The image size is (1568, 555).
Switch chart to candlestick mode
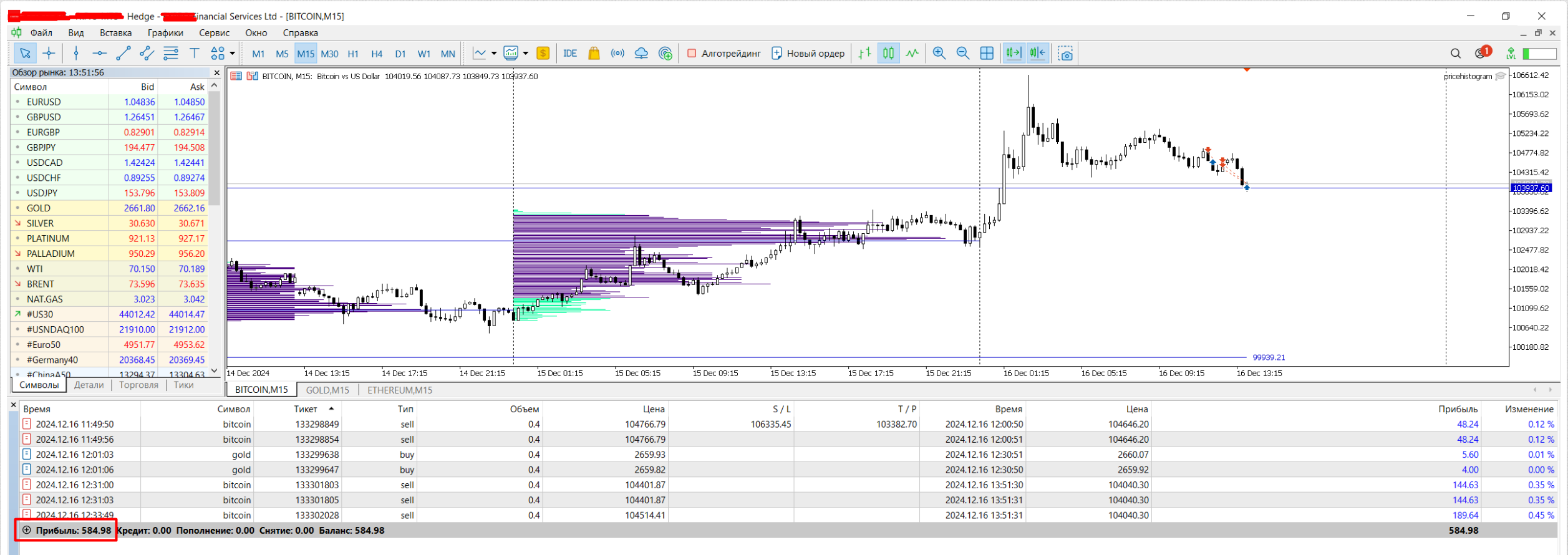coord(889,54)
